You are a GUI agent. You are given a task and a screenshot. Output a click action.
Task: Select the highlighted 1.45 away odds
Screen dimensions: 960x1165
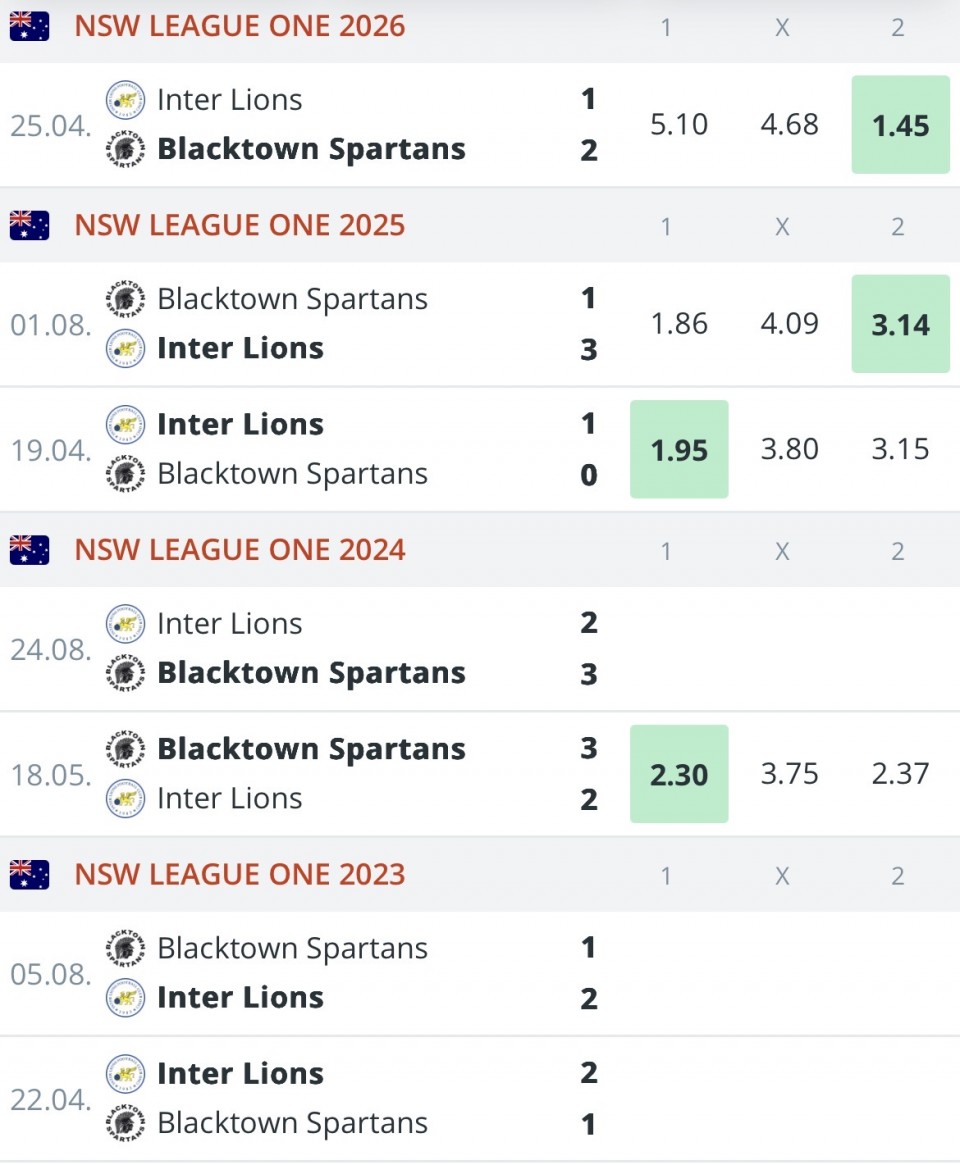901,125
